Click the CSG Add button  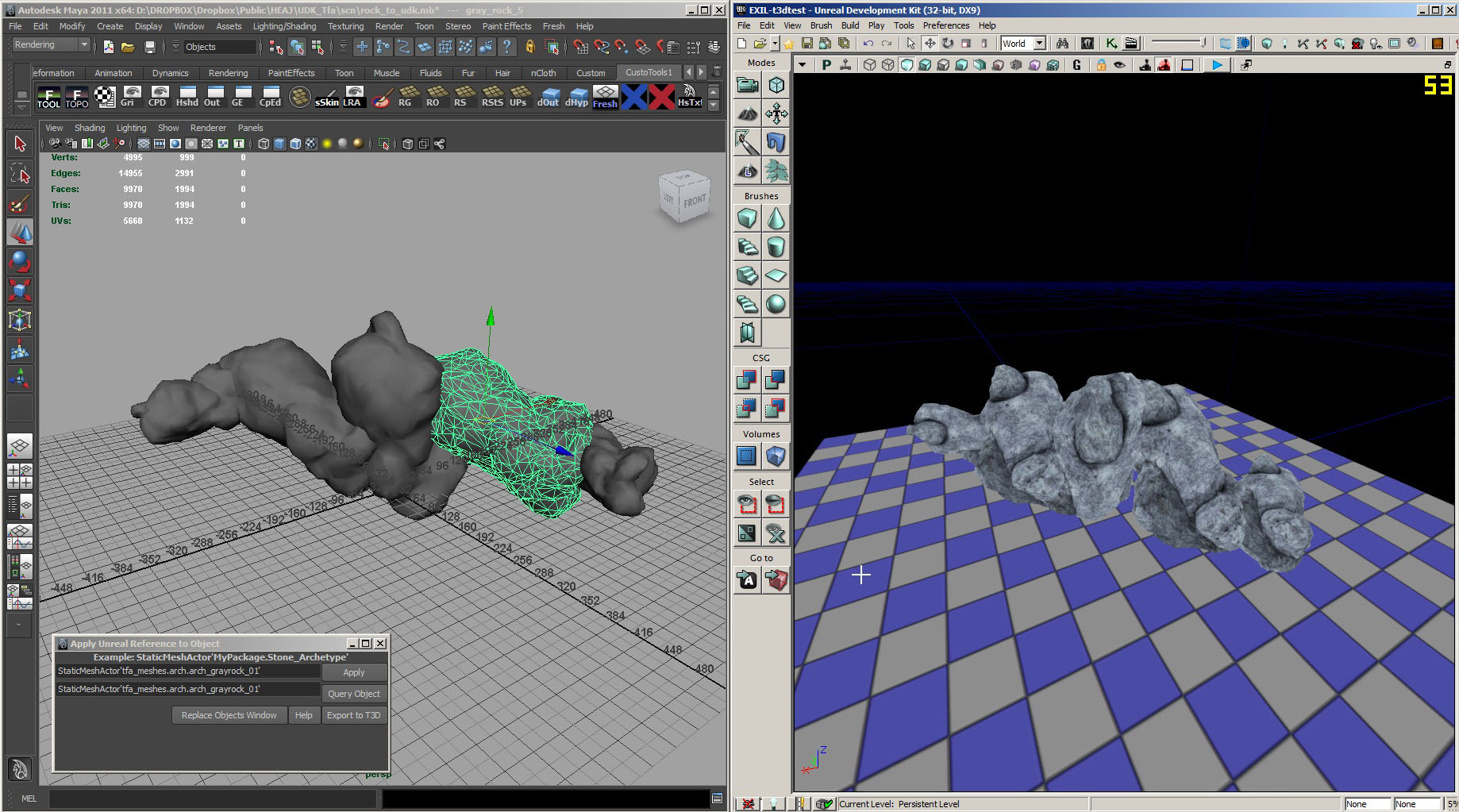click(747, 380)
